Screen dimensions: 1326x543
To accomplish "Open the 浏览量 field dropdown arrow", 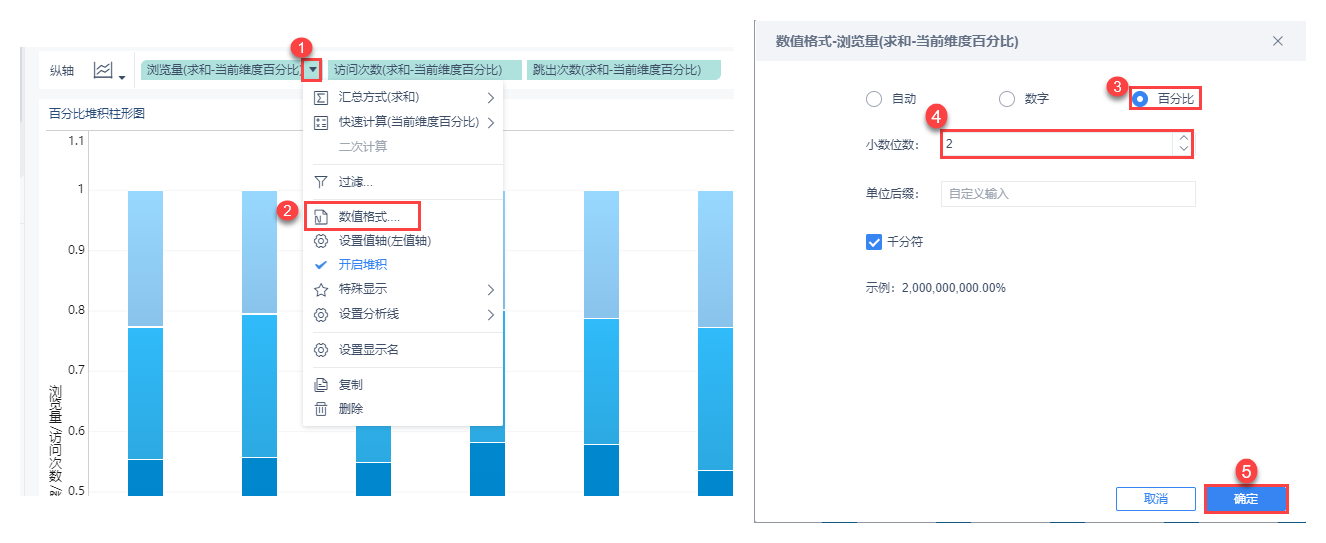I will click(x=312, y=70).
